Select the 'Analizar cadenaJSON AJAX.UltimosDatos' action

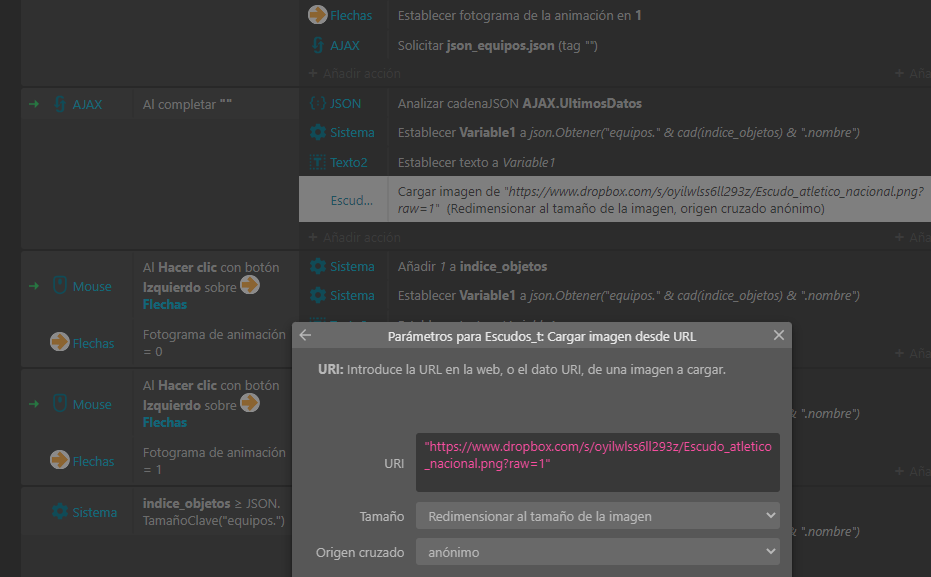pos(520,103)
